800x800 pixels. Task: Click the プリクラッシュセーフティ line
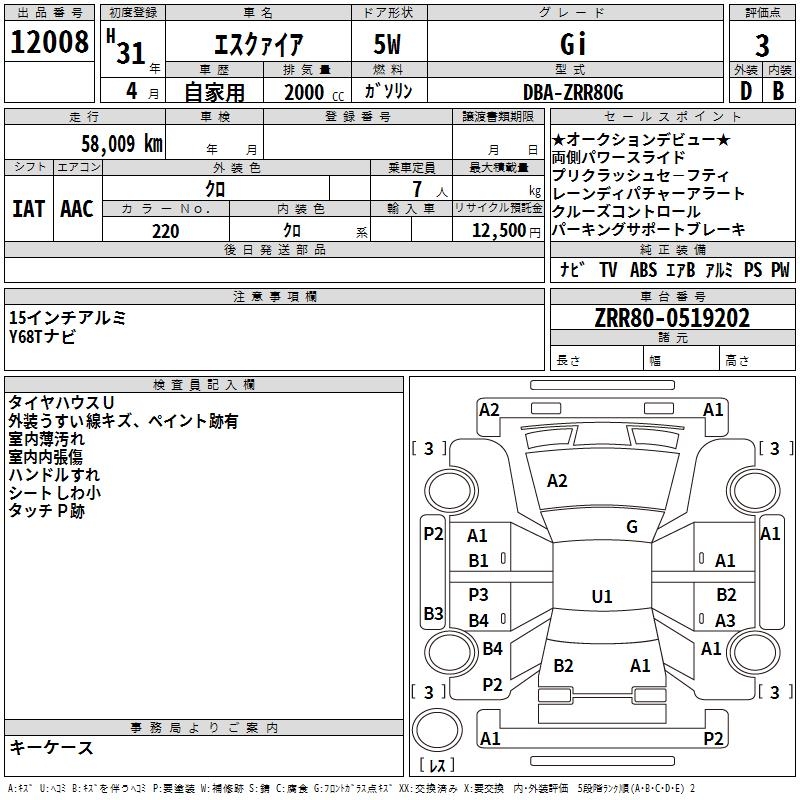coord(641,176)
